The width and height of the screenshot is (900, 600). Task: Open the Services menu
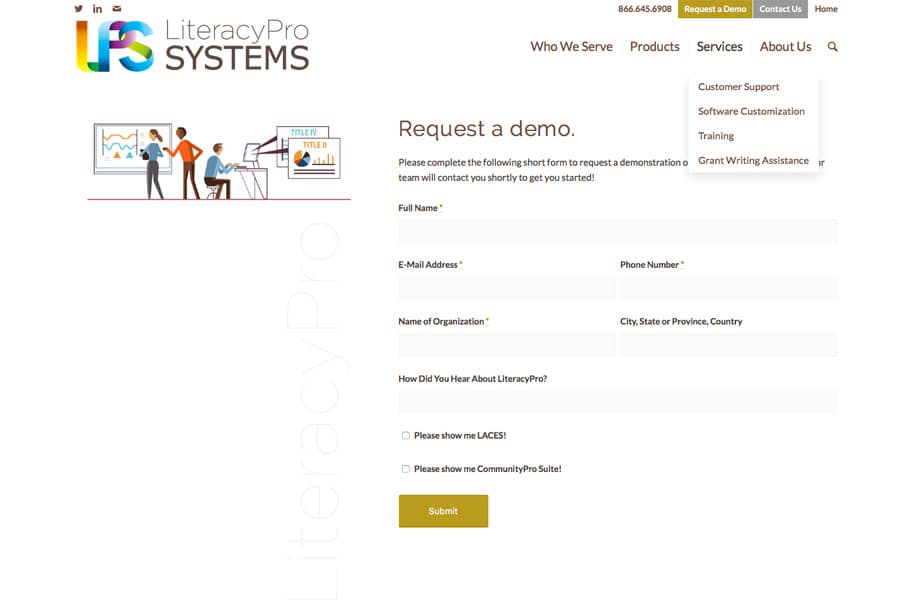(719, 47)
